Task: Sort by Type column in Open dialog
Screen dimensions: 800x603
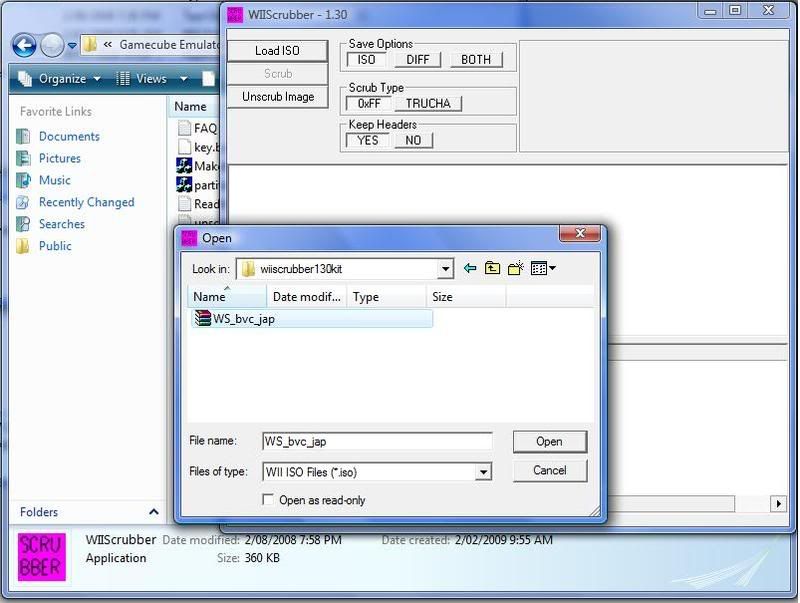Action: click(386, 296)
